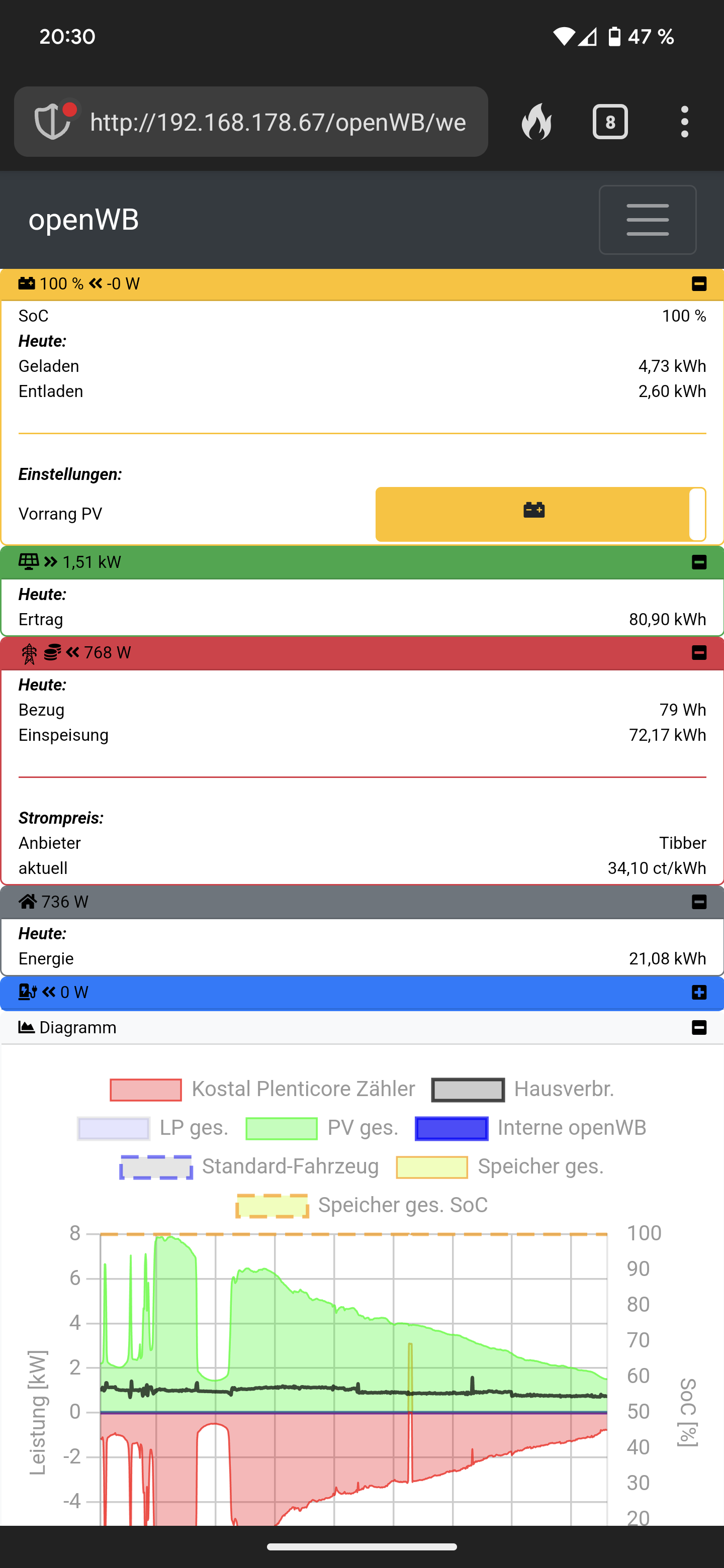Expand the blue charge point section

(699, 992)
